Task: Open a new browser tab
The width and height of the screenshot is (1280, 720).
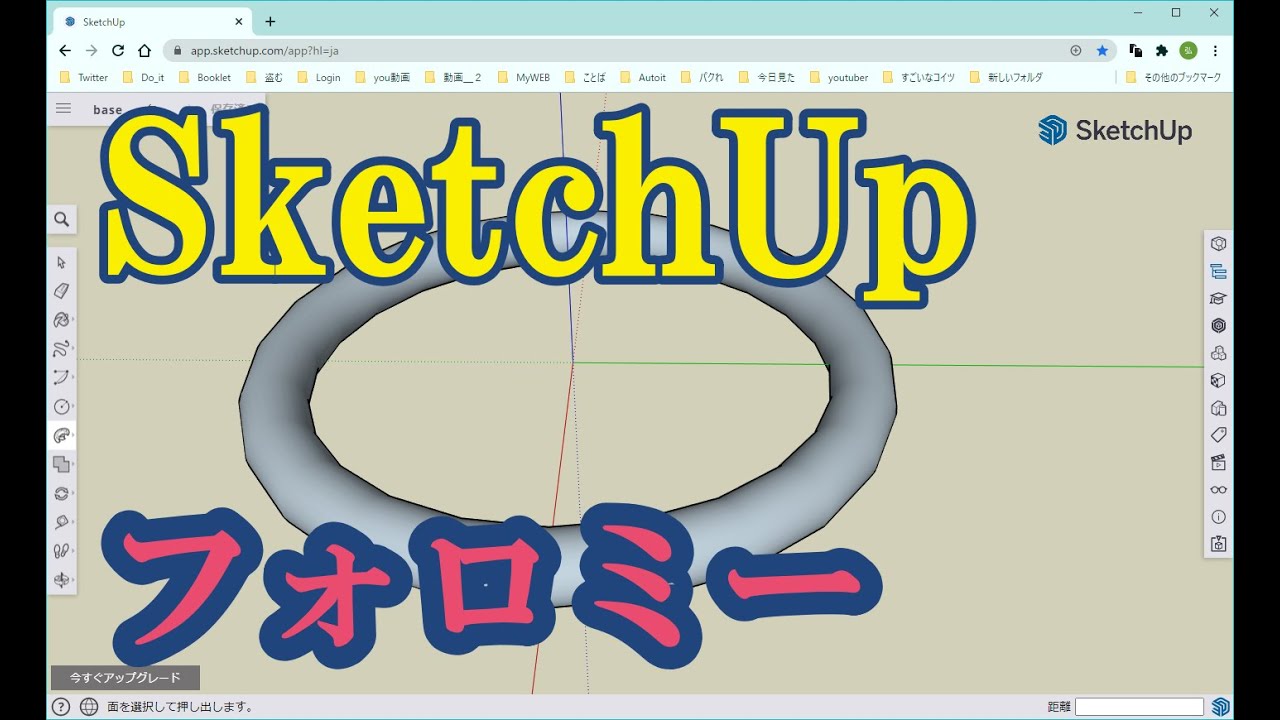Action: click(x=270, y=21)
